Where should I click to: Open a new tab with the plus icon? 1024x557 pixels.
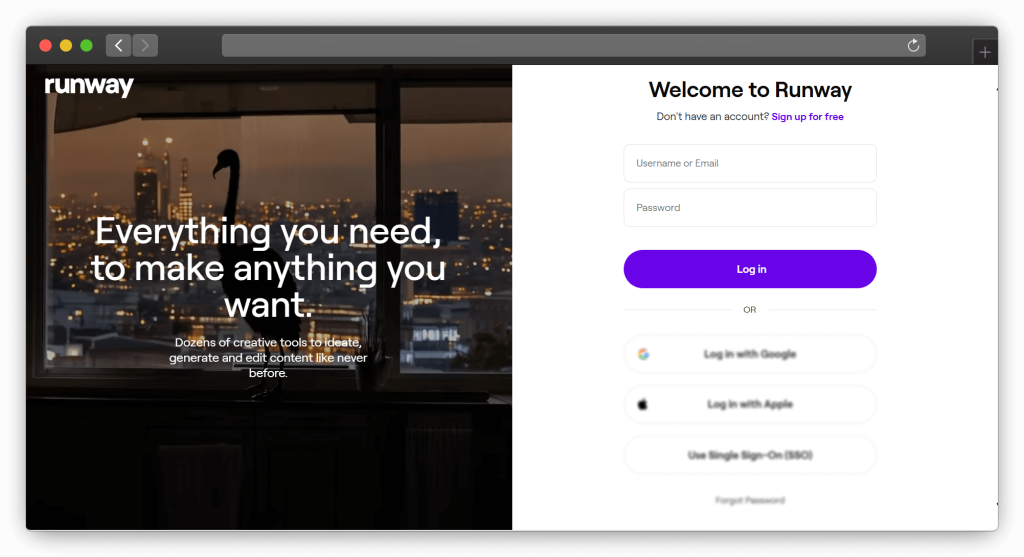coord(984,52)
